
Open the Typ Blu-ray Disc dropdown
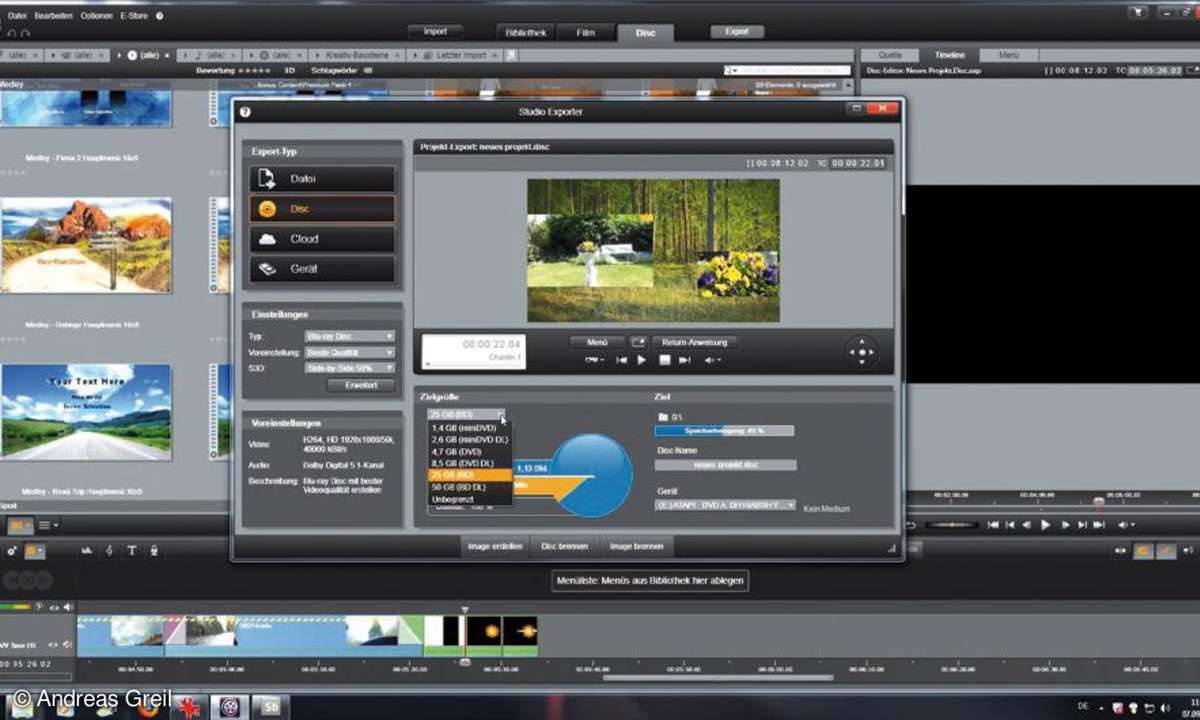349,337
